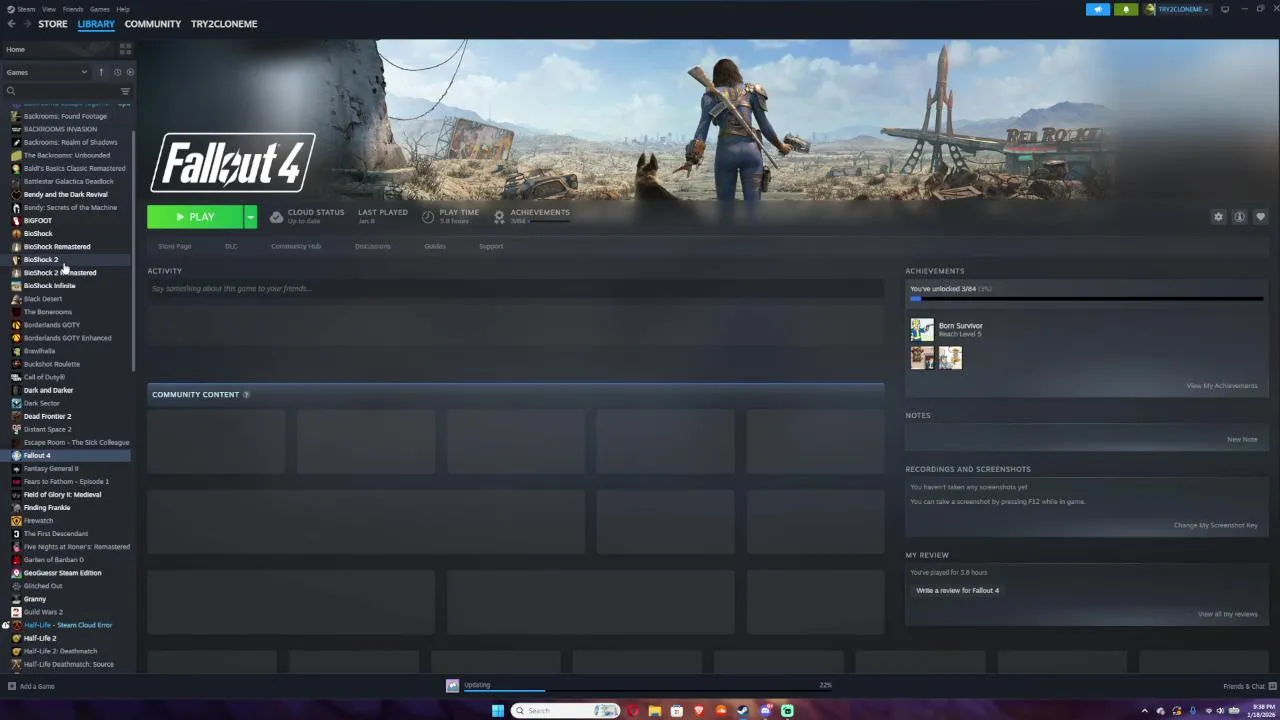This screenshot has height=720, width=1280.
Task: Open Fallout 4 settings gear
Action: point(1218,217)
